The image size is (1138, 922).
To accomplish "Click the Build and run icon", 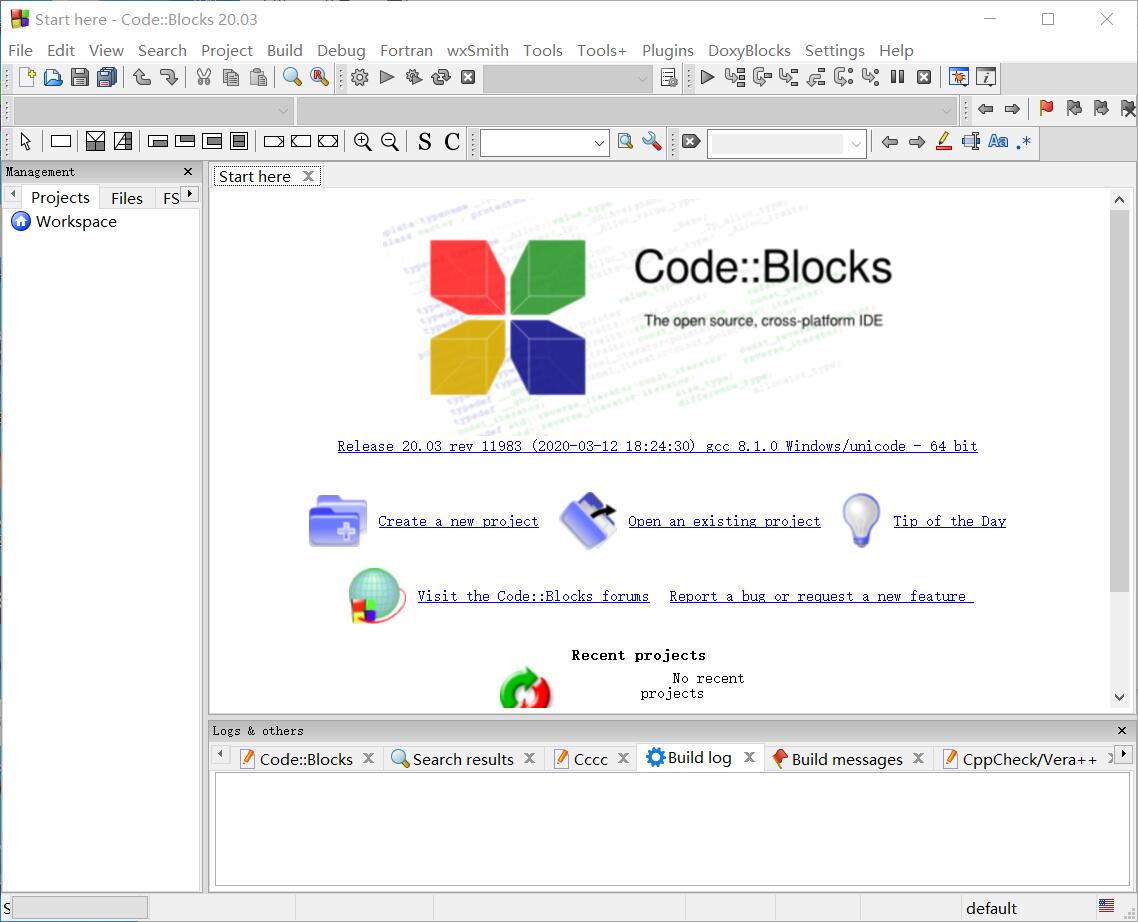I will tap(414, 77).
